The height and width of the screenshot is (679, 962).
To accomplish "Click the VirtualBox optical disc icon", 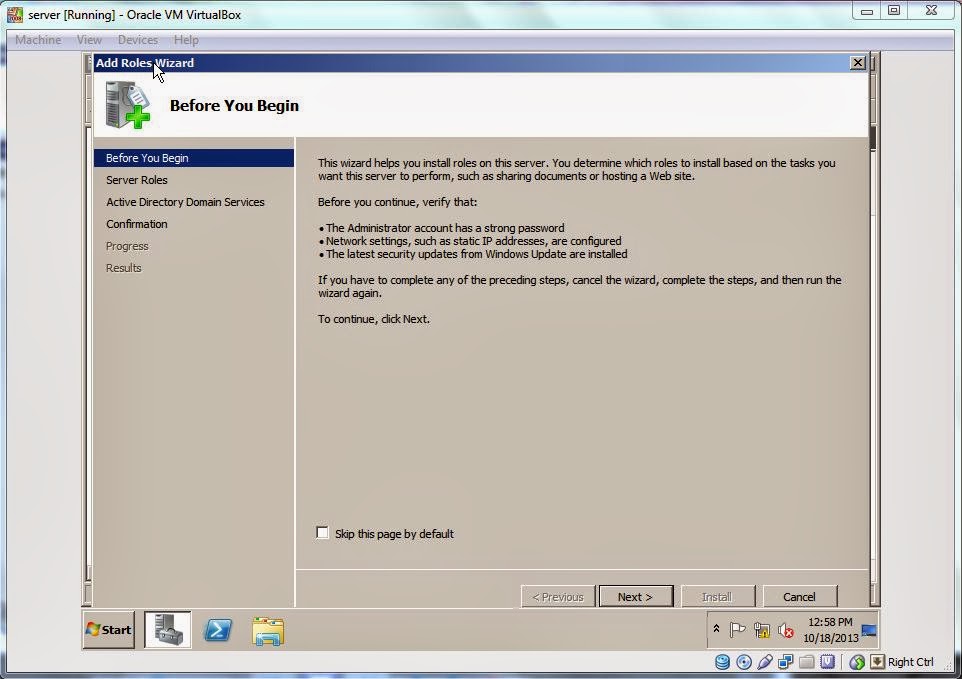I will point(744,662).
